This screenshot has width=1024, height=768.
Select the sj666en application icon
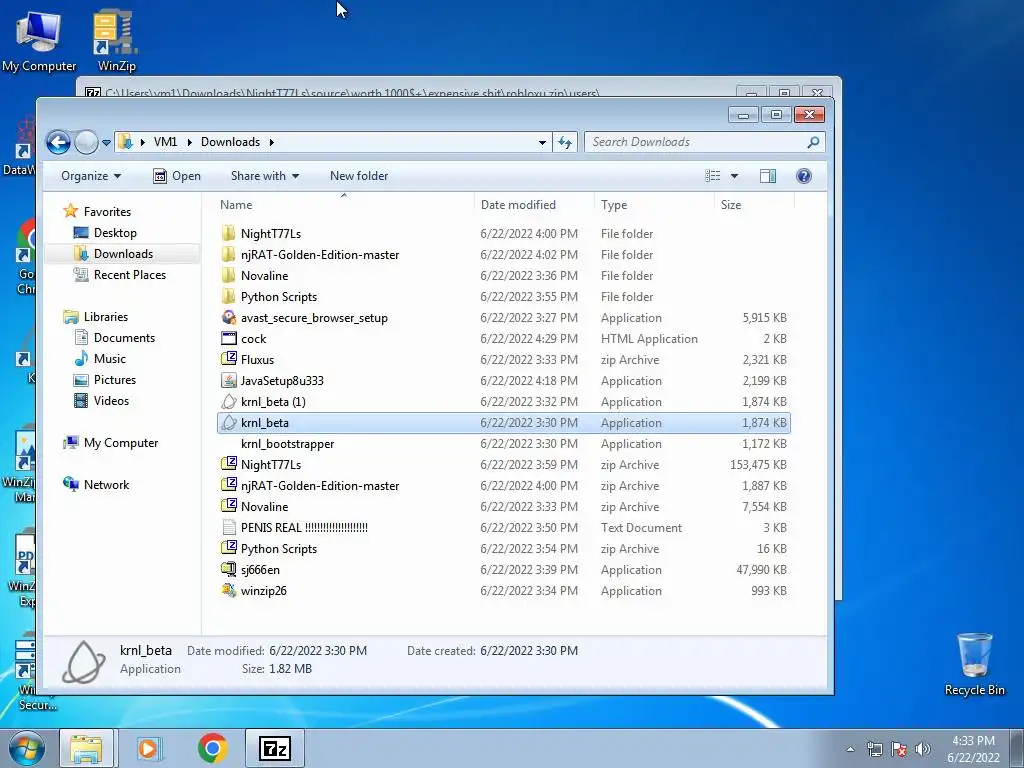click(x=229, y=569)
